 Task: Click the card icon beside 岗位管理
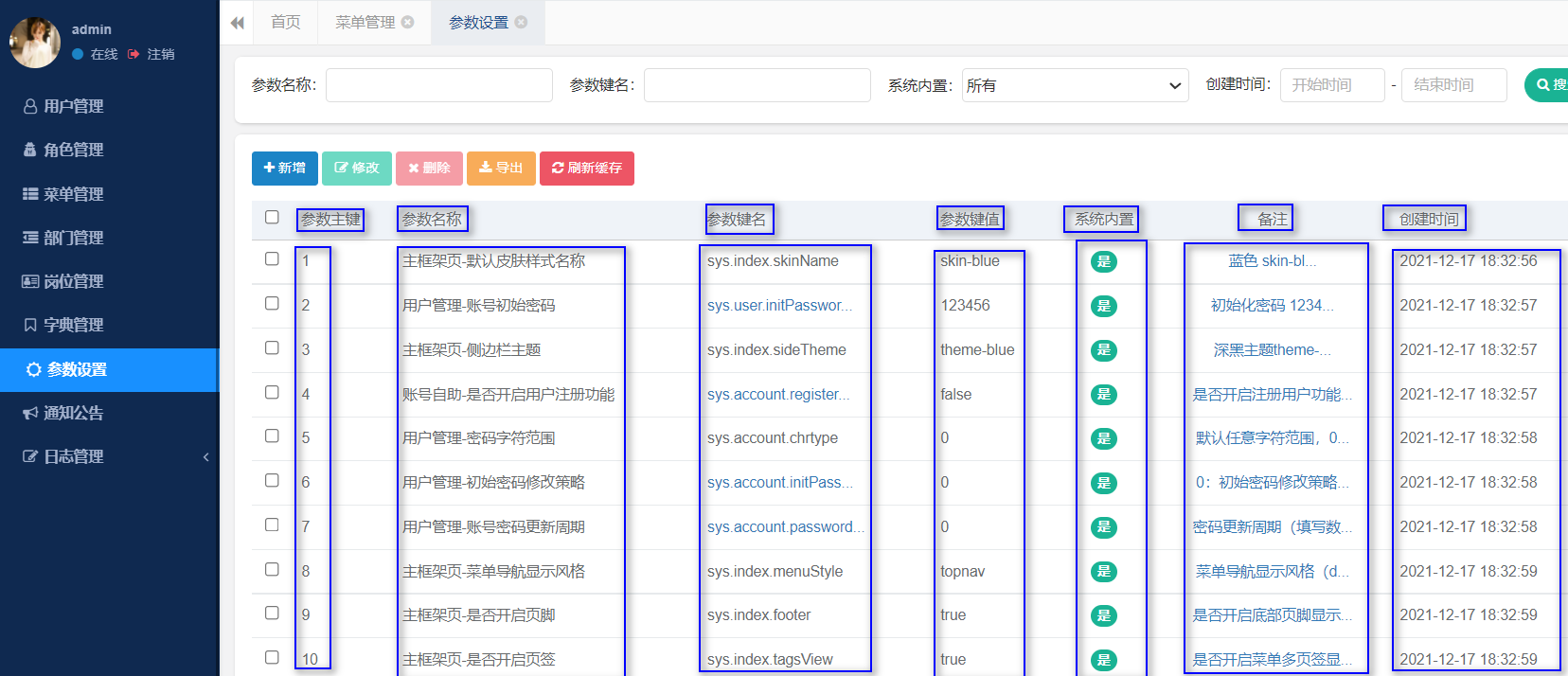point(30,281)
